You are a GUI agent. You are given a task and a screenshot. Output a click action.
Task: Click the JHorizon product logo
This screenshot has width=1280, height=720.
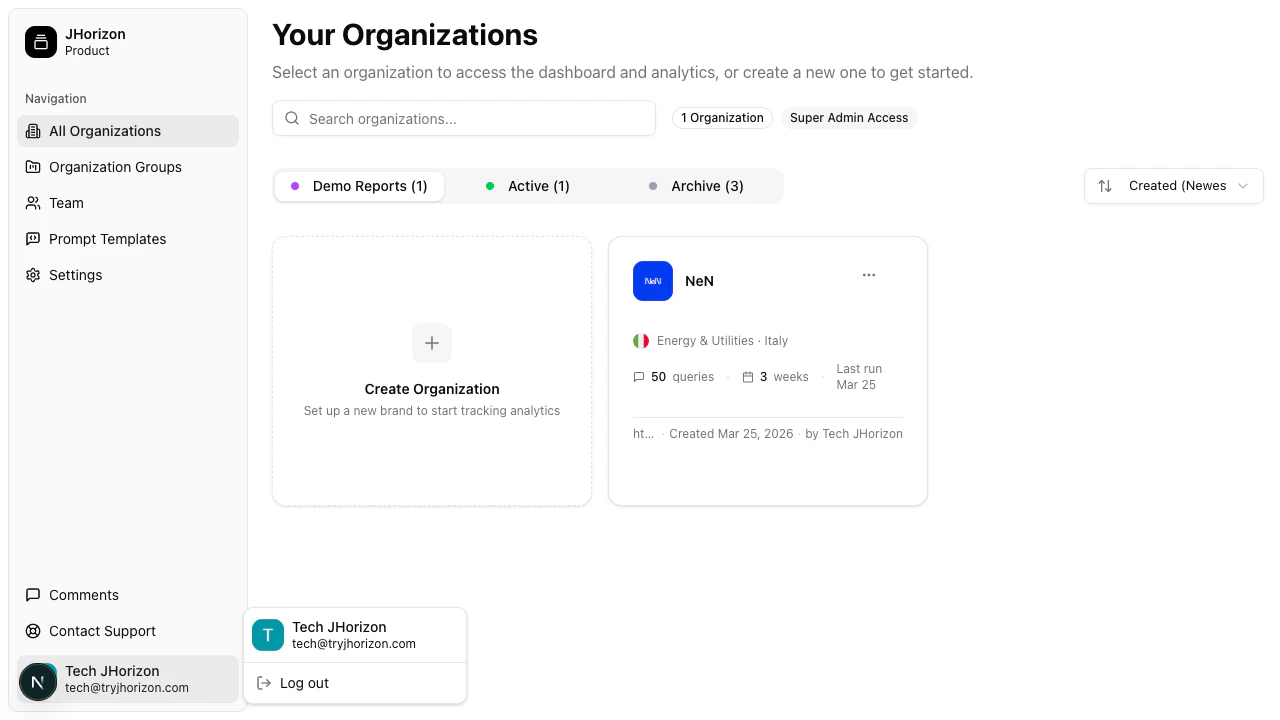(40, 42)
